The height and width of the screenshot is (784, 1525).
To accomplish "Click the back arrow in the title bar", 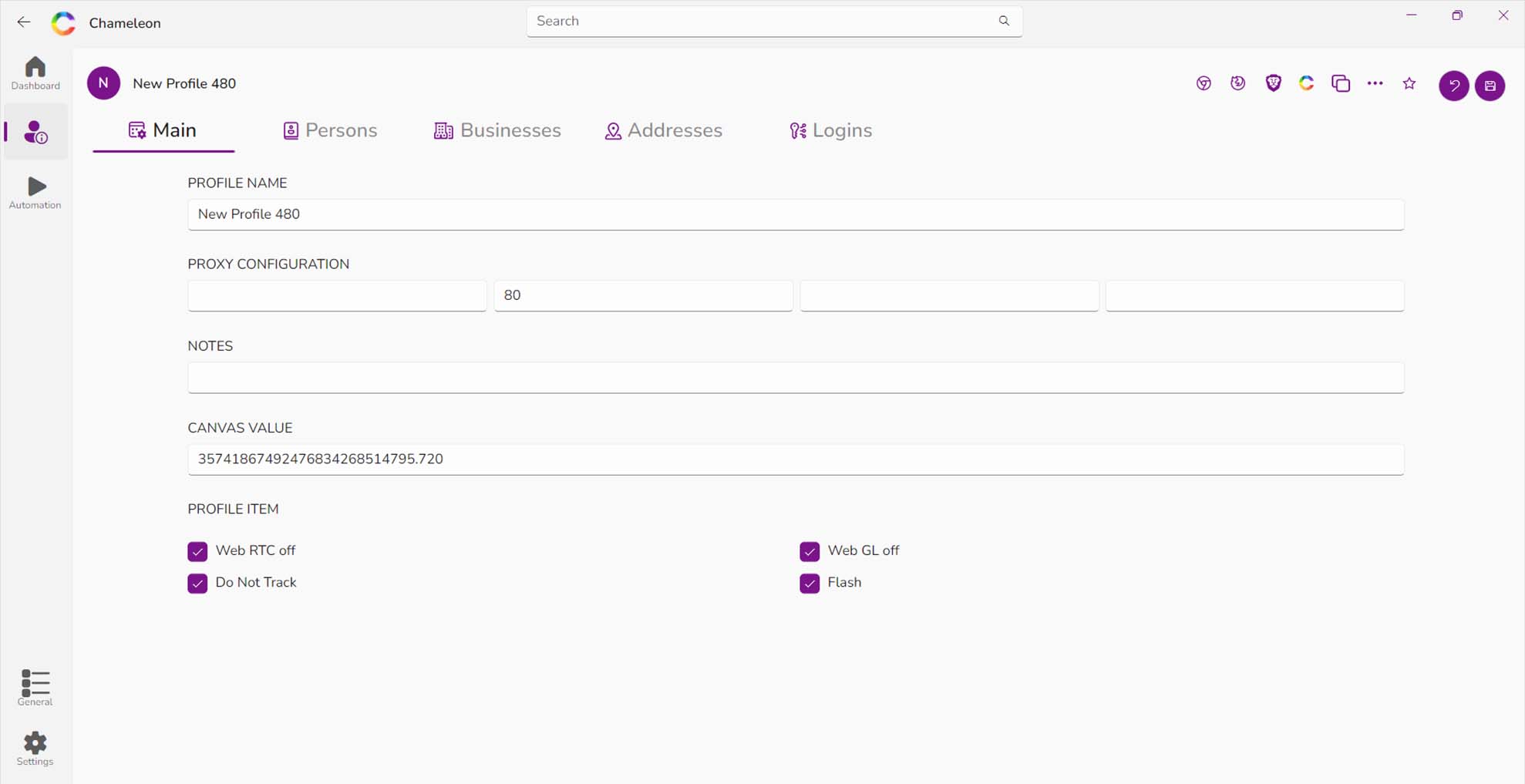I will point(24,22).
